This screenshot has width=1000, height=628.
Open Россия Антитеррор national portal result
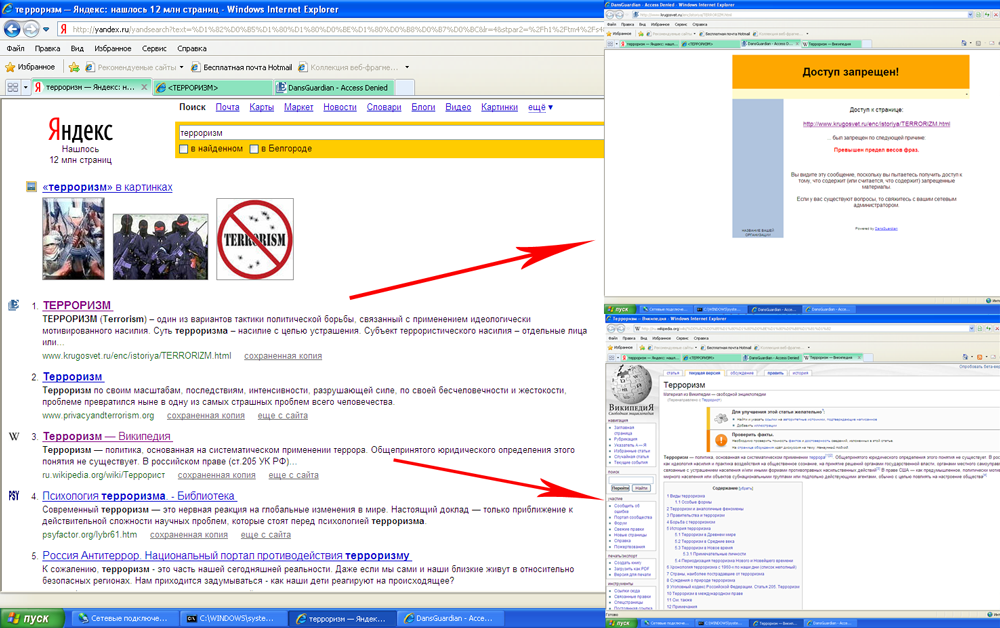(226, 555)
